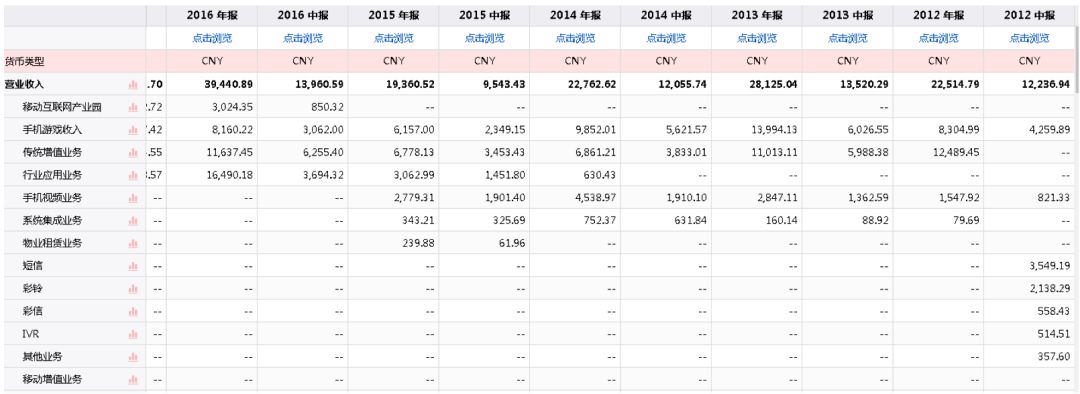Open chart icon for 彩信 row

click(x=133, y=312)
